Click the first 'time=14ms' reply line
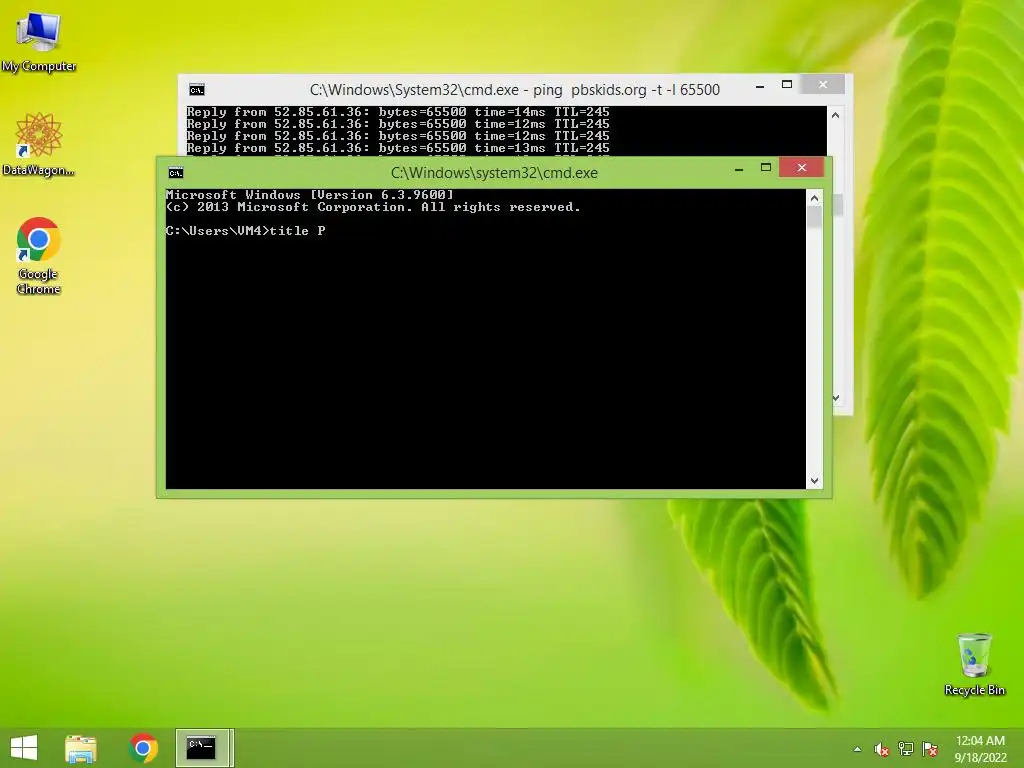 (x=398, y=112)
